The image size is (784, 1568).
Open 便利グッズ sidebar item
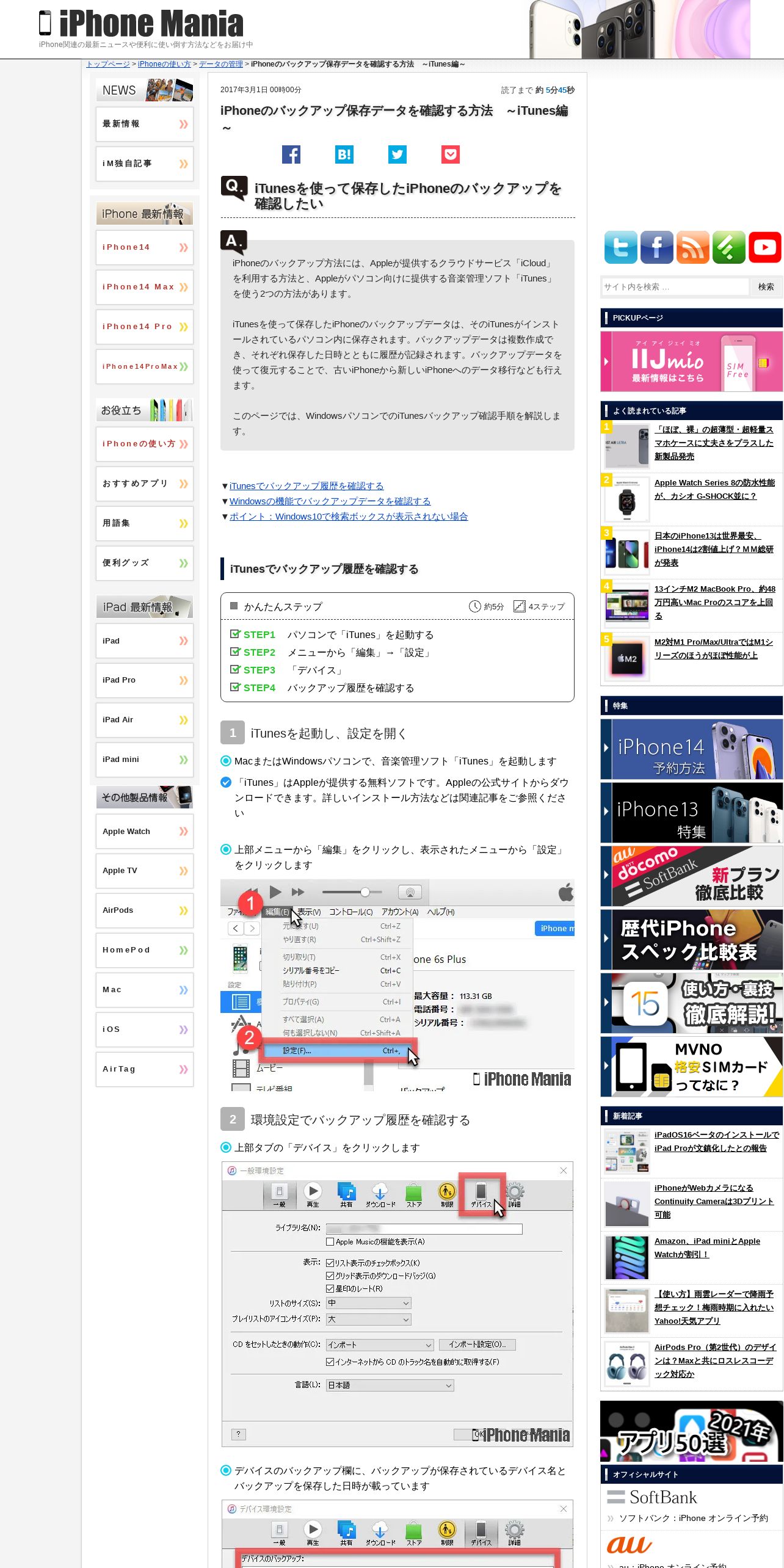pyautogui.click(x=145, y=563)
